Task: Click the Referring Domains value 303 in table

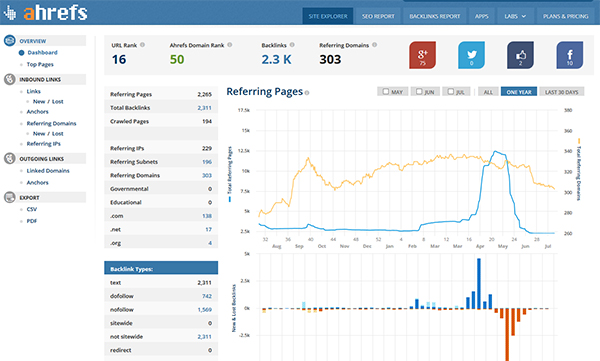Action: pyautogui.click(x=207, y=175)
